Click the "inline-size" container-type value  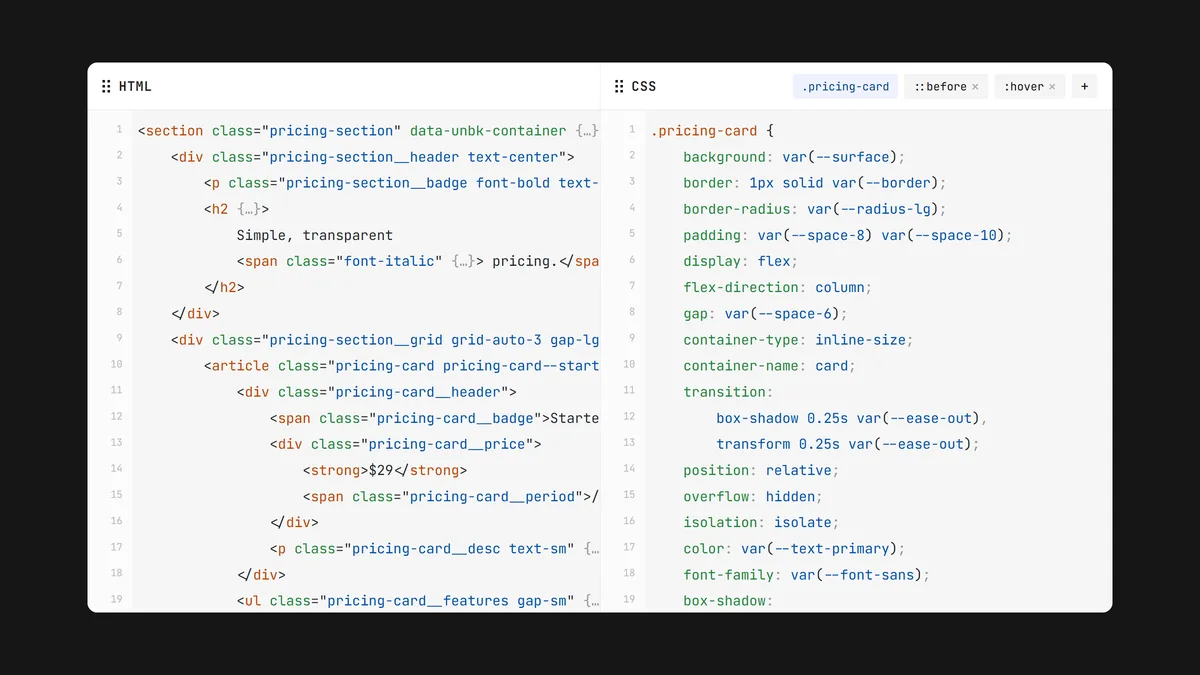tap(861, 339)
